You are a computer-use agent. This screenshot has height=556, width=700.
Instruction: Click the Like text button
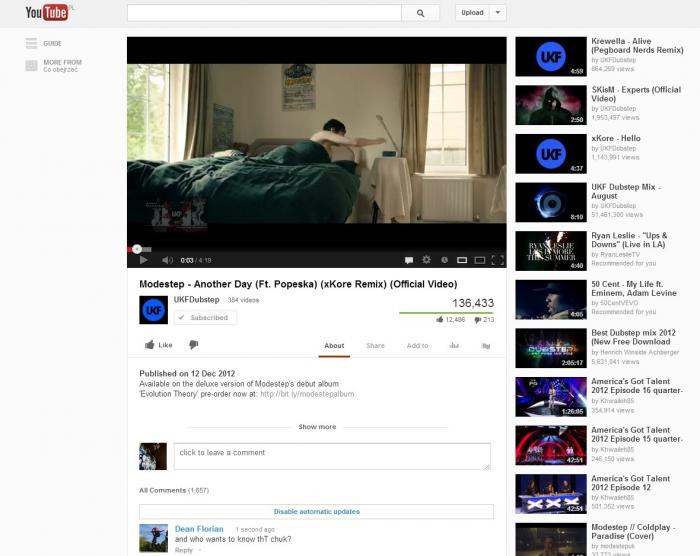[x=165, y=345]
